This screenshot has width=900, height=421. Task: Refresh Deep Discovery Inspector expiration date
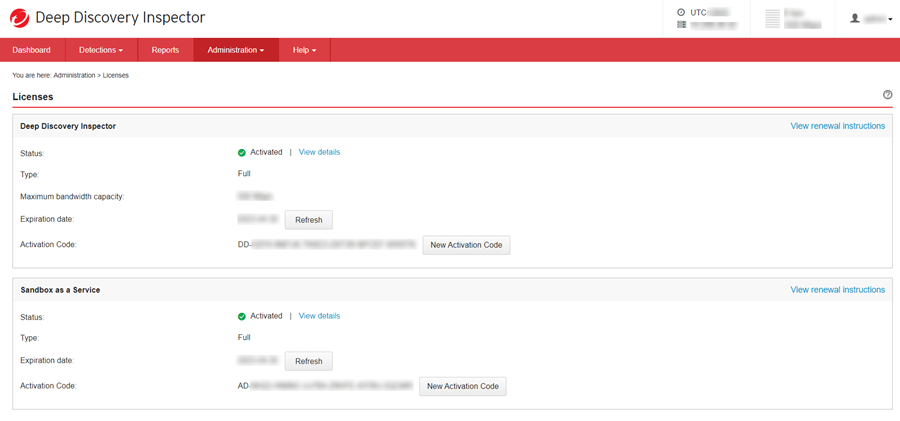[308, 220]
